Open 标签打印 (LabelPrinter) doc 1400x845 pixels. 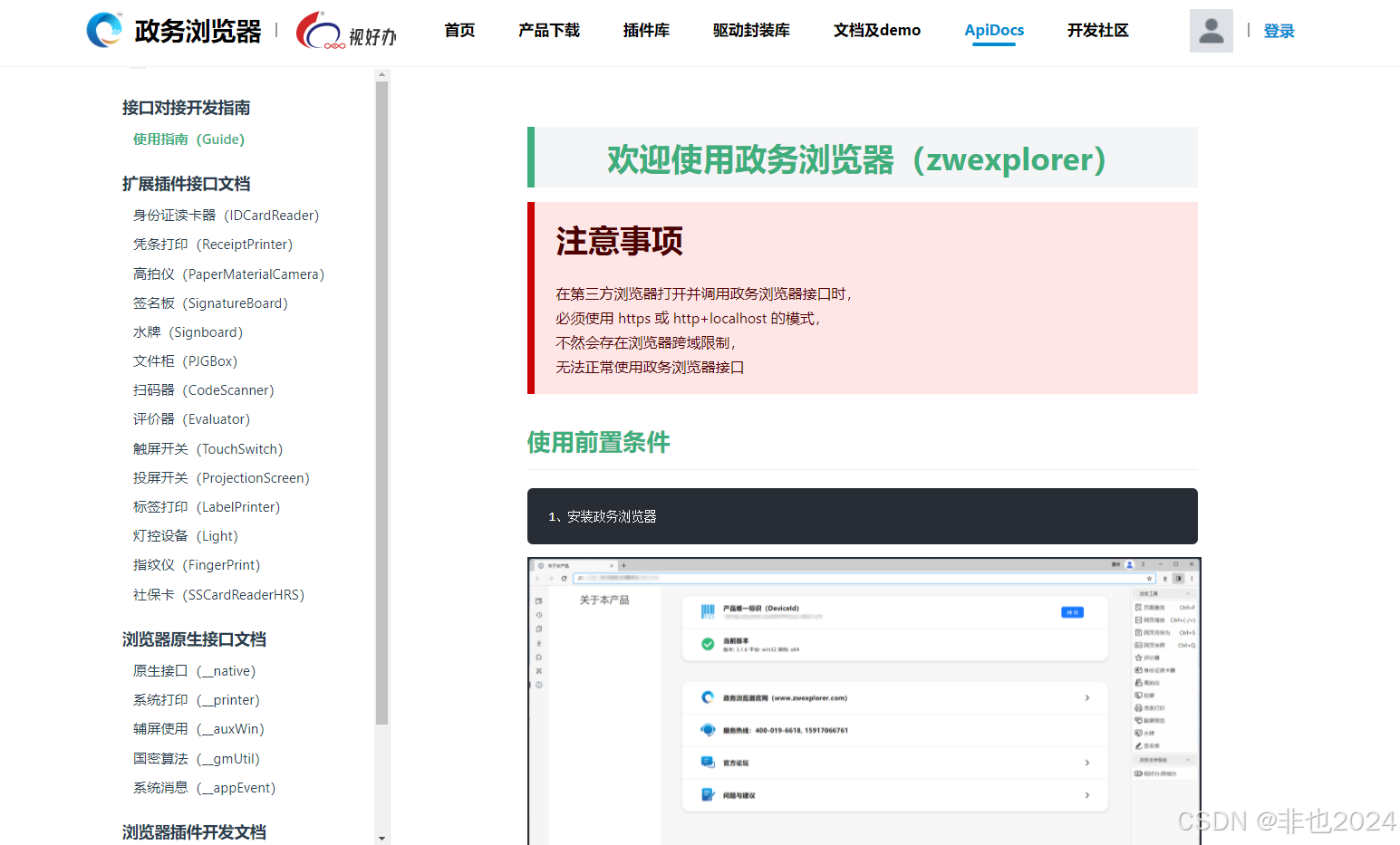207,507
